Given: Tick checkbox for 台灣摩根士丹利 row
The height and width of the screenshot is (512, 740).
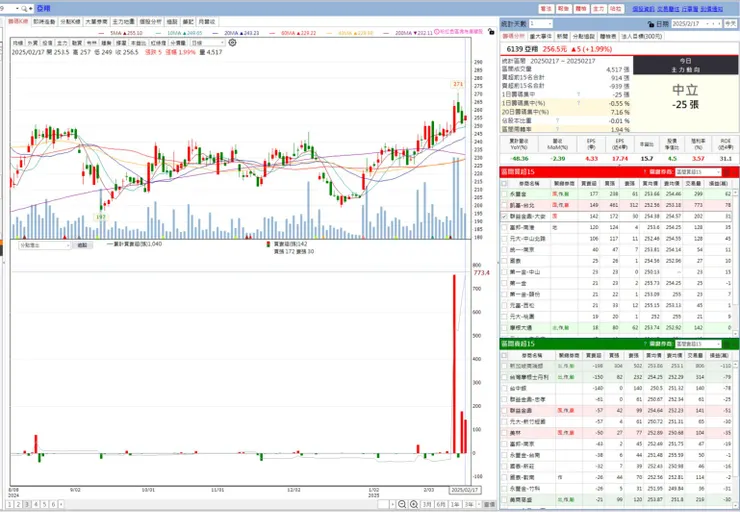Looking at the screenshot, I should pos(505,377).
